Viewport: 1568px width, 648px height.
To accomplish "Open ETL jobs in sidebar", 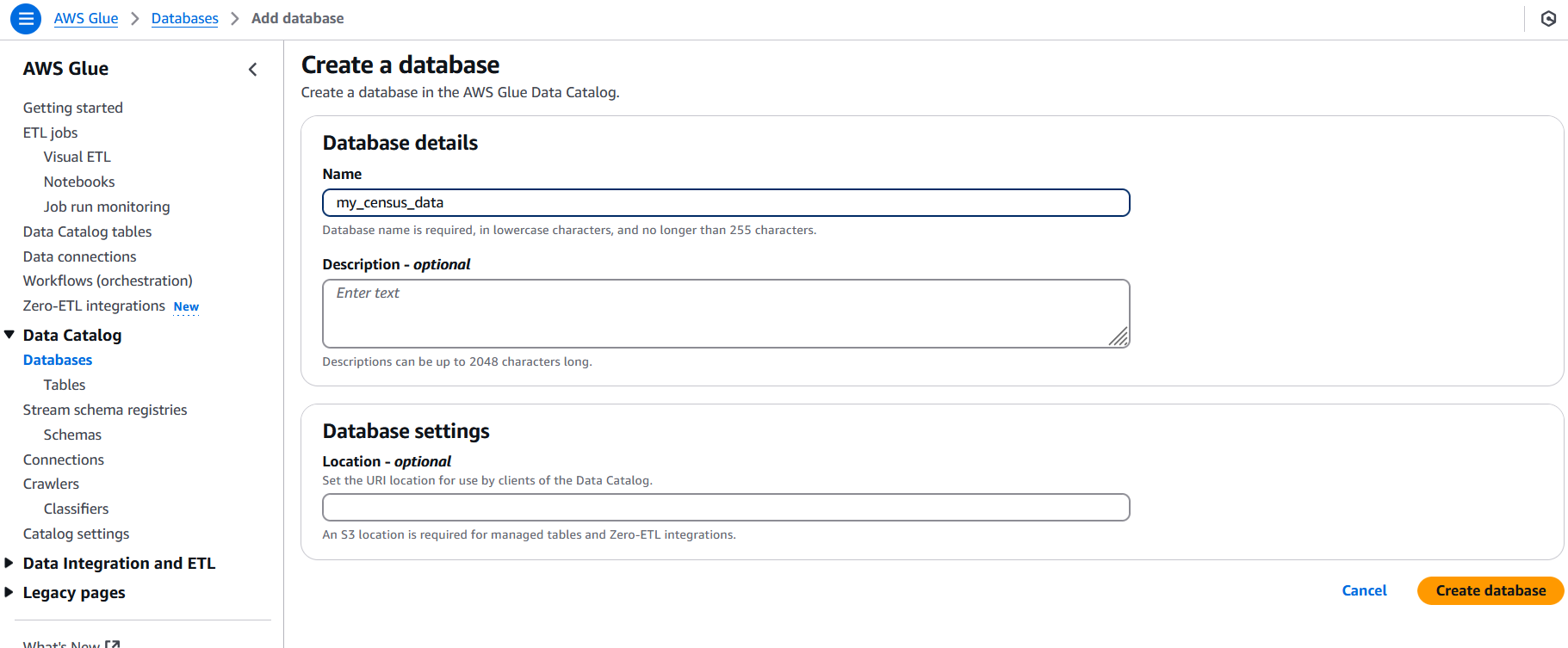I will 50,133.
